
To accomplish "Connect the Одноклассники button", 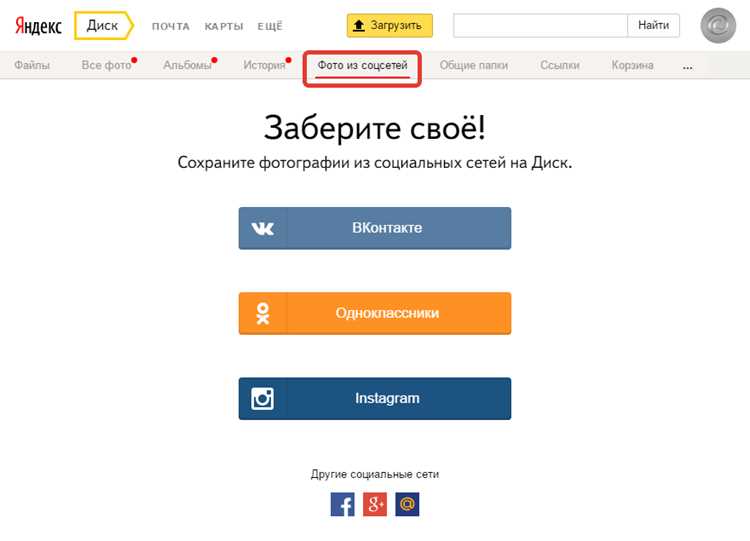I will click(x=375, y=313).
